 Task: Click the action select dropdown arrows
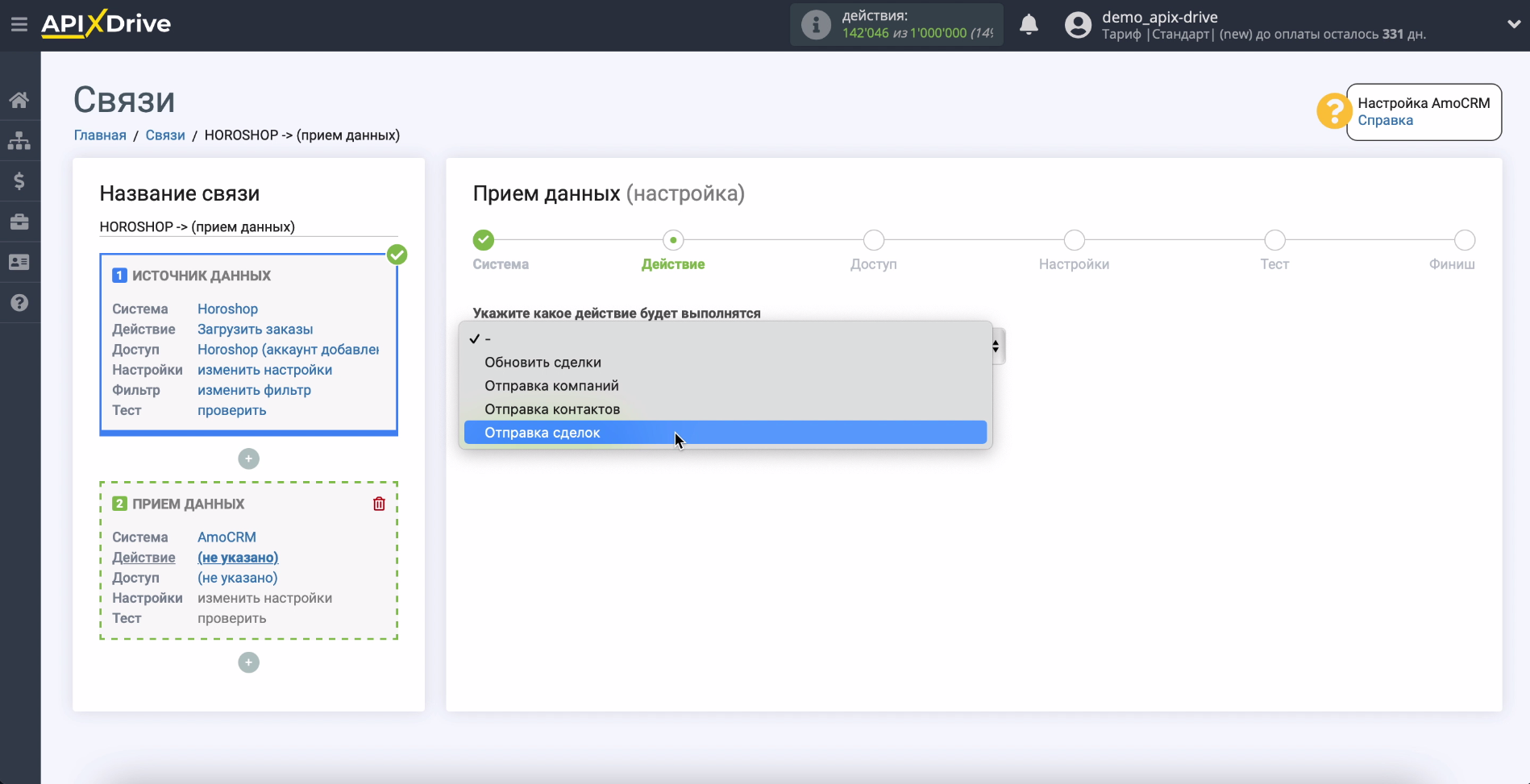coord(996,346)
